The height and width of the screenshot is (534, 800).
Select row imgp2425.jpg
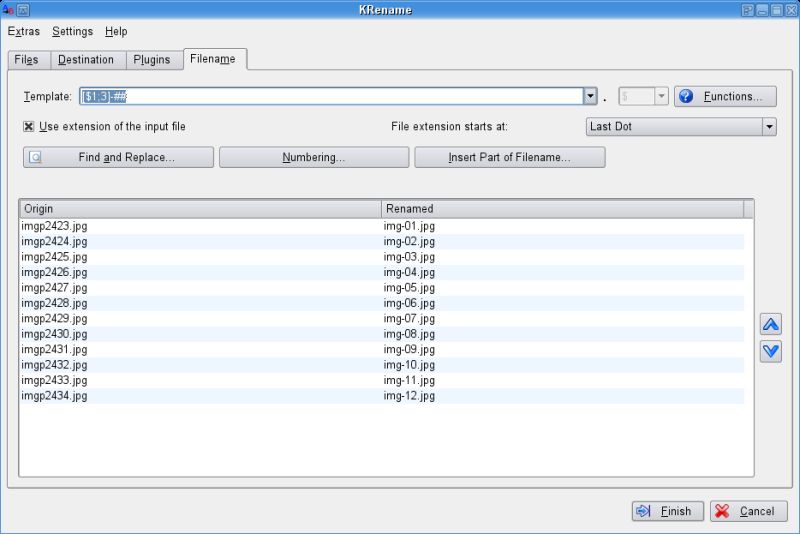pos(382,257)
